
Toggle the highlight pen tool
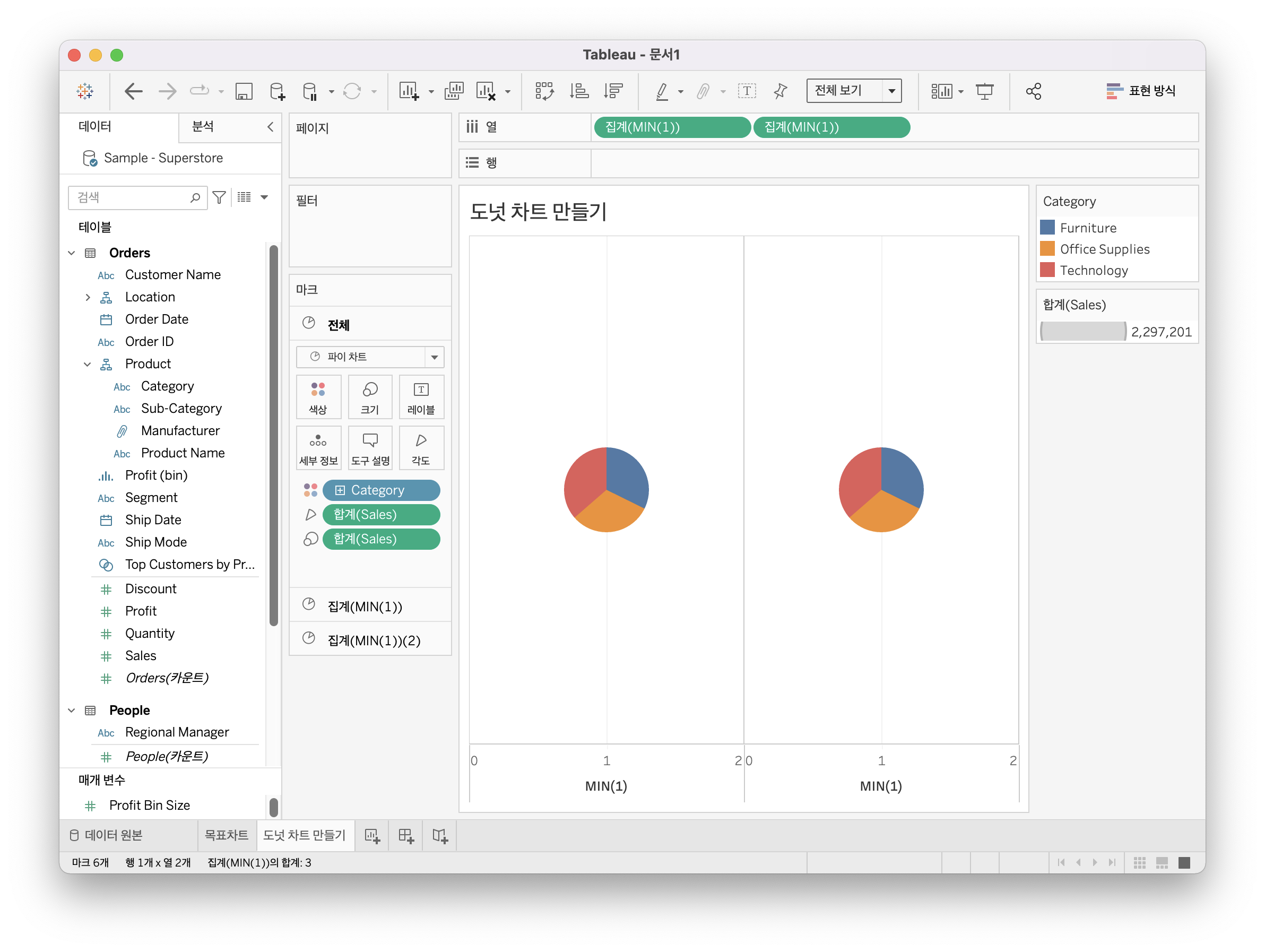point(662,91)
